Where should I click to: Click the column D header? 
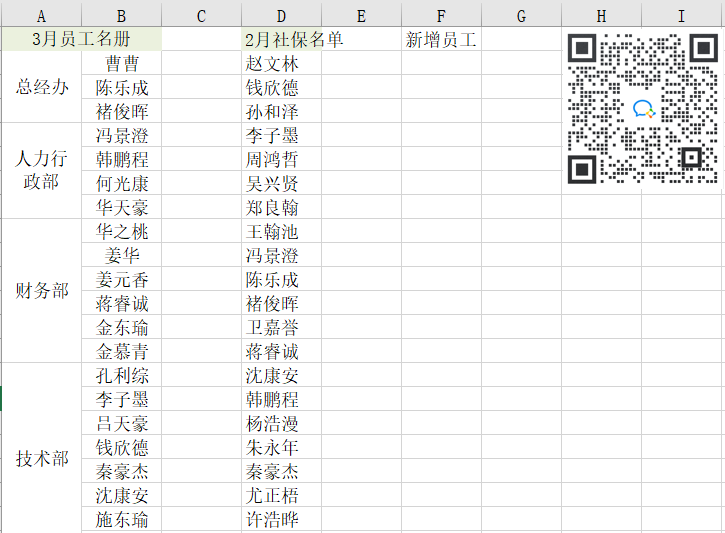click(x=281, y=16)
